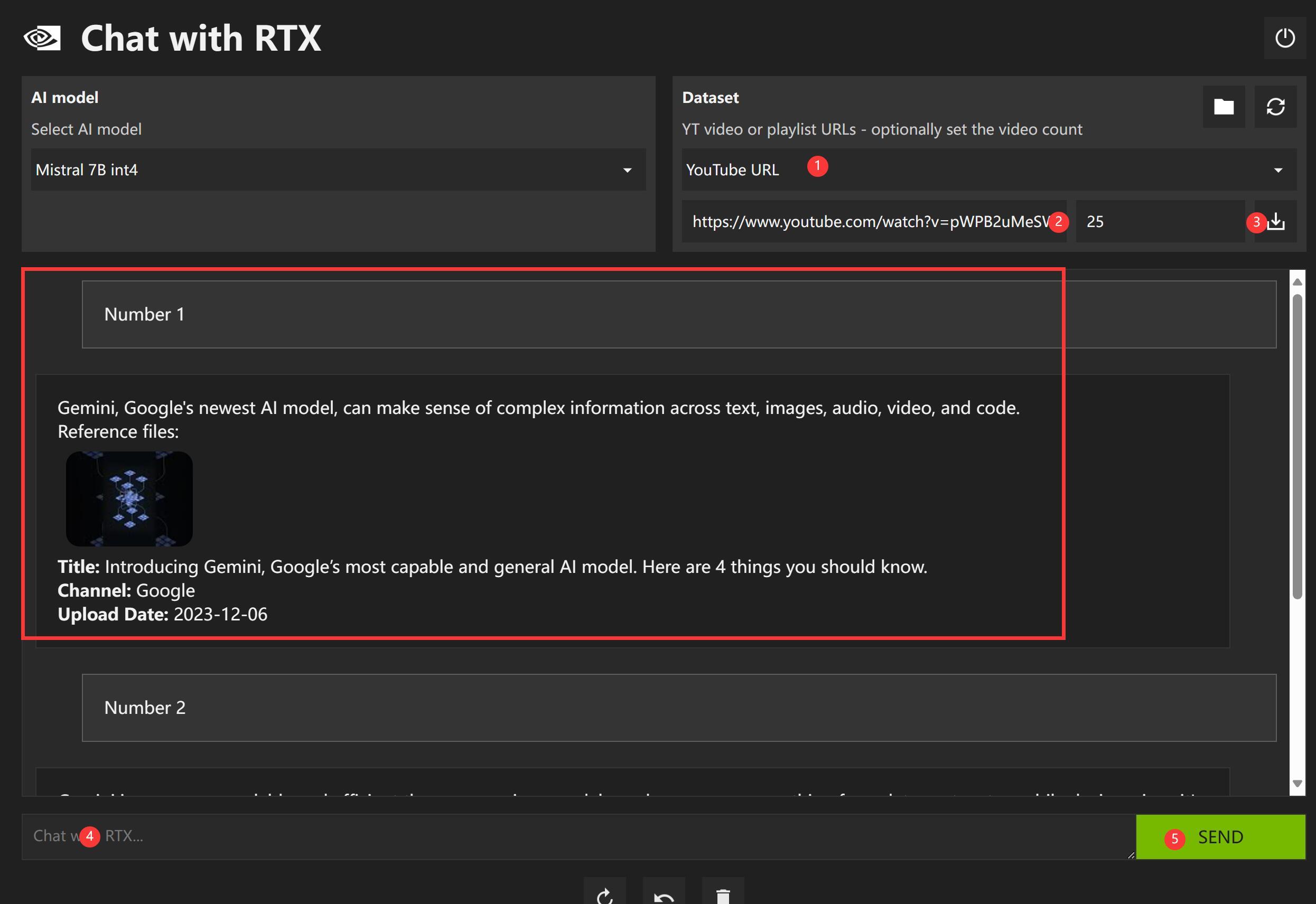The image size is (1316, 904).
Task: Click the 'Reference files:' label
Action: [x=118, y=431]
